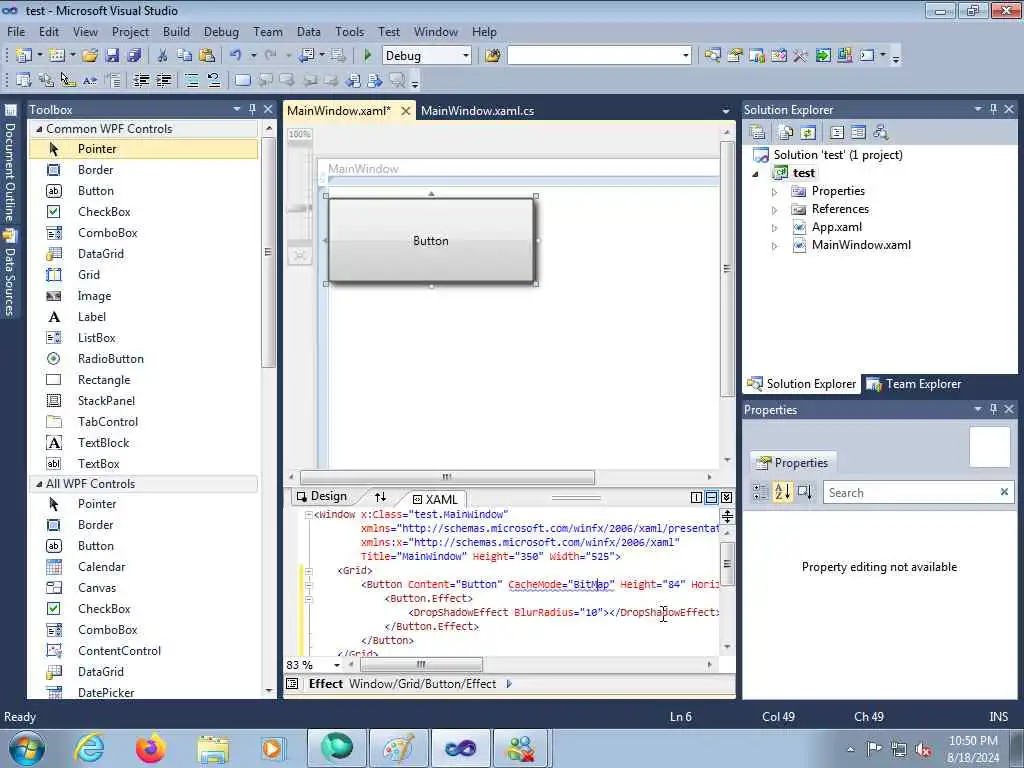Select the Button on the design surface
This screenshot has width=1024, height=768.
tap(431, 240)
